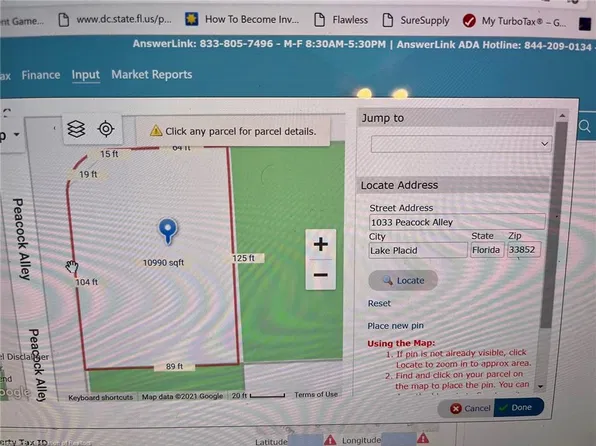Click the locate-me crosshair icon
This screenshot has width=596, height=446.
click(106, 129)
